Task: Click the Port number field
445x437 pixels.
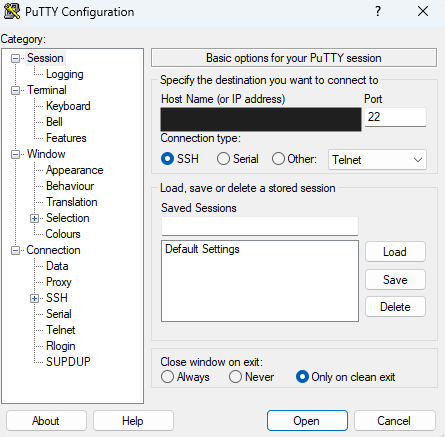Action: pyautogui.click(x=395, y=117)
